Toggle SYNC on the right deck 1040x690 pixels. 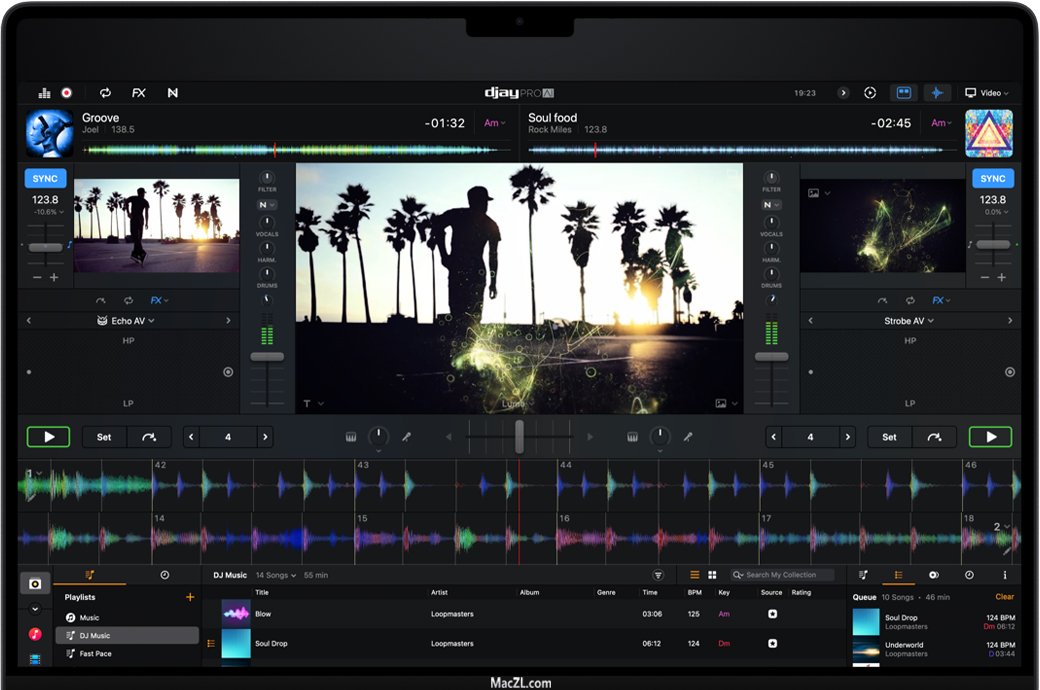pyautogui.click(x=992, y=178)
